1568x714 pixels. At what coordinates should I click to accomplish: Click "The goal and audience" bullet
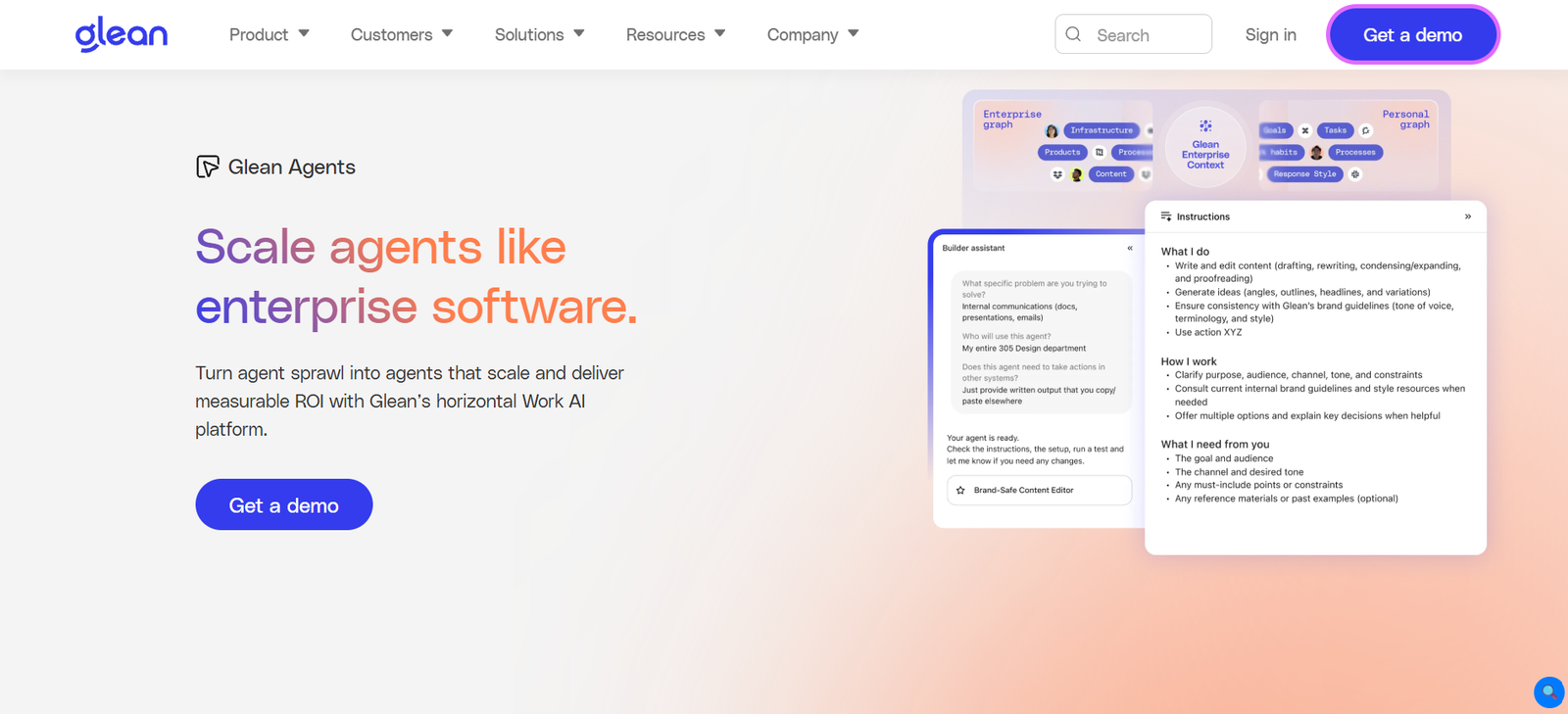[x=1224, y=458]
